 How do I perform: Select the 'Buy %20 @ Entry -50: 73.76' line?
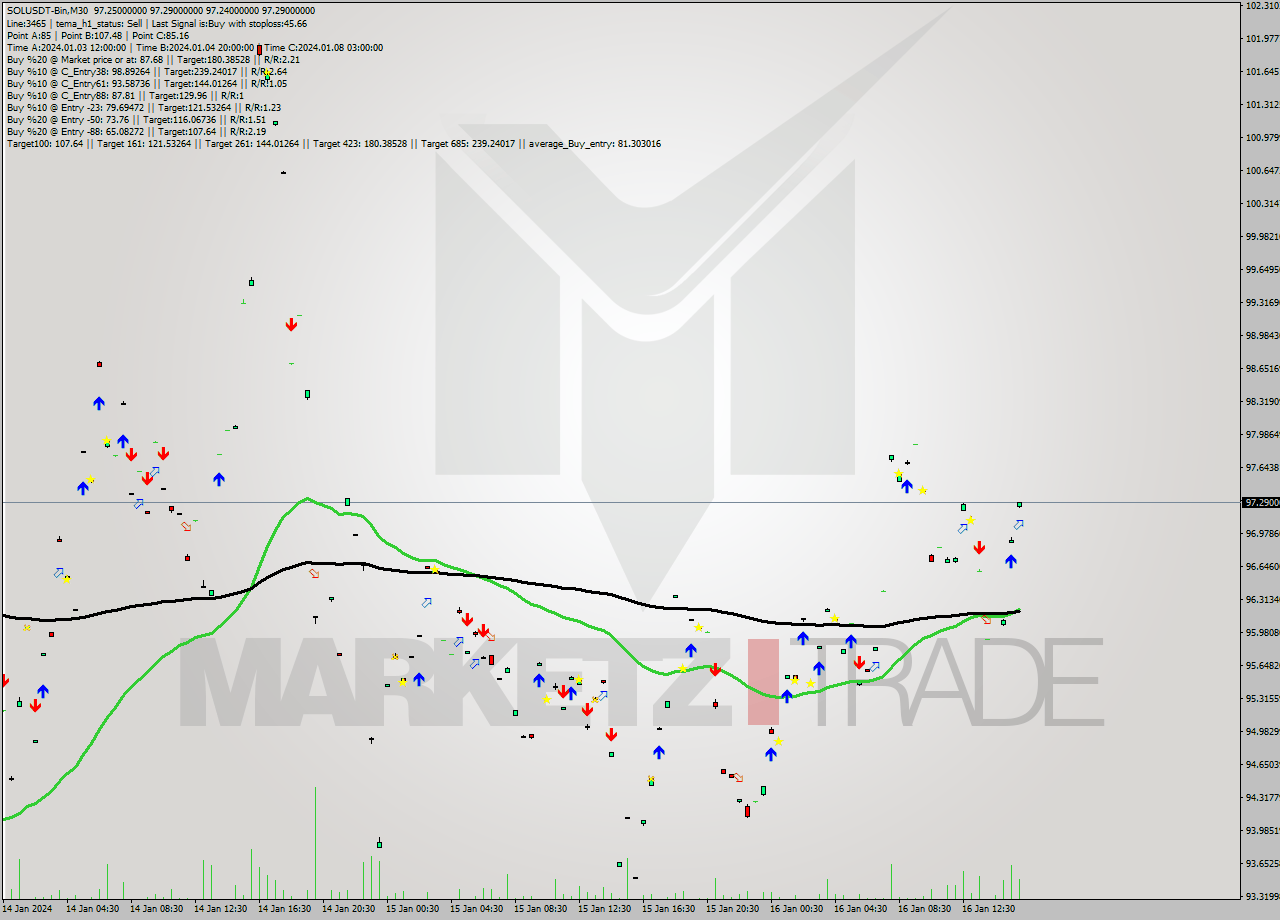pyautogui.click(x=136, y=119)
